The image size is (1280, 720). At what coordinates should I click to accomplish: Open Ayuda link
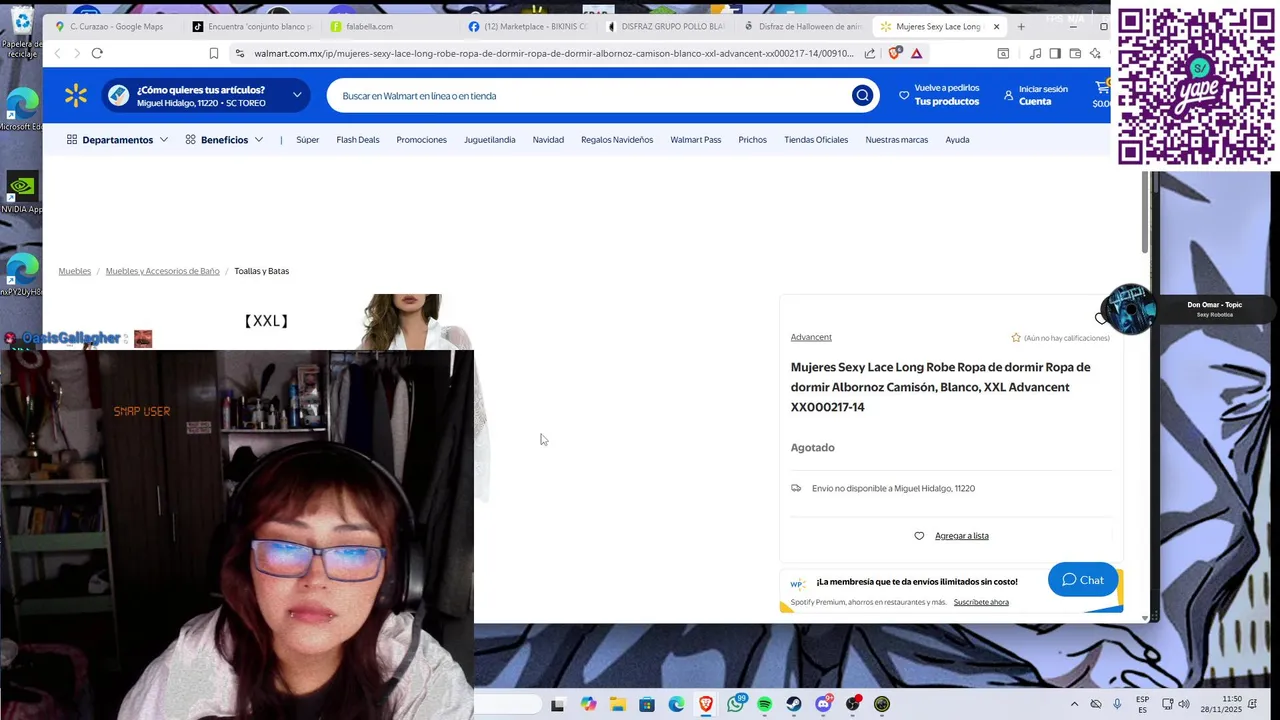pyautogui.click(x=957, y=140)
